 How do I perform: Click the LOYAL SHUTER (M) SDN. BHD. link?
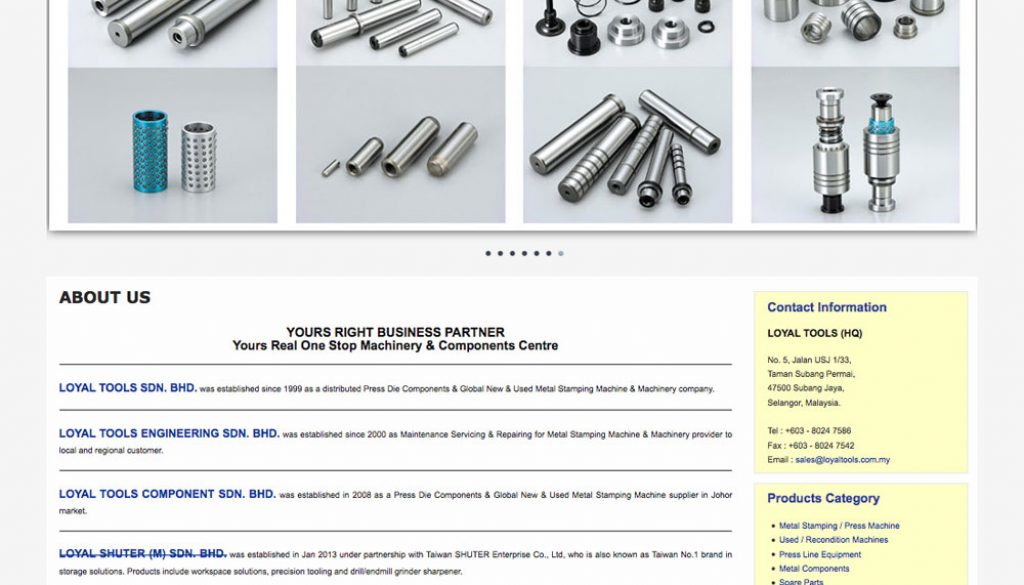(x=142, y=554)
